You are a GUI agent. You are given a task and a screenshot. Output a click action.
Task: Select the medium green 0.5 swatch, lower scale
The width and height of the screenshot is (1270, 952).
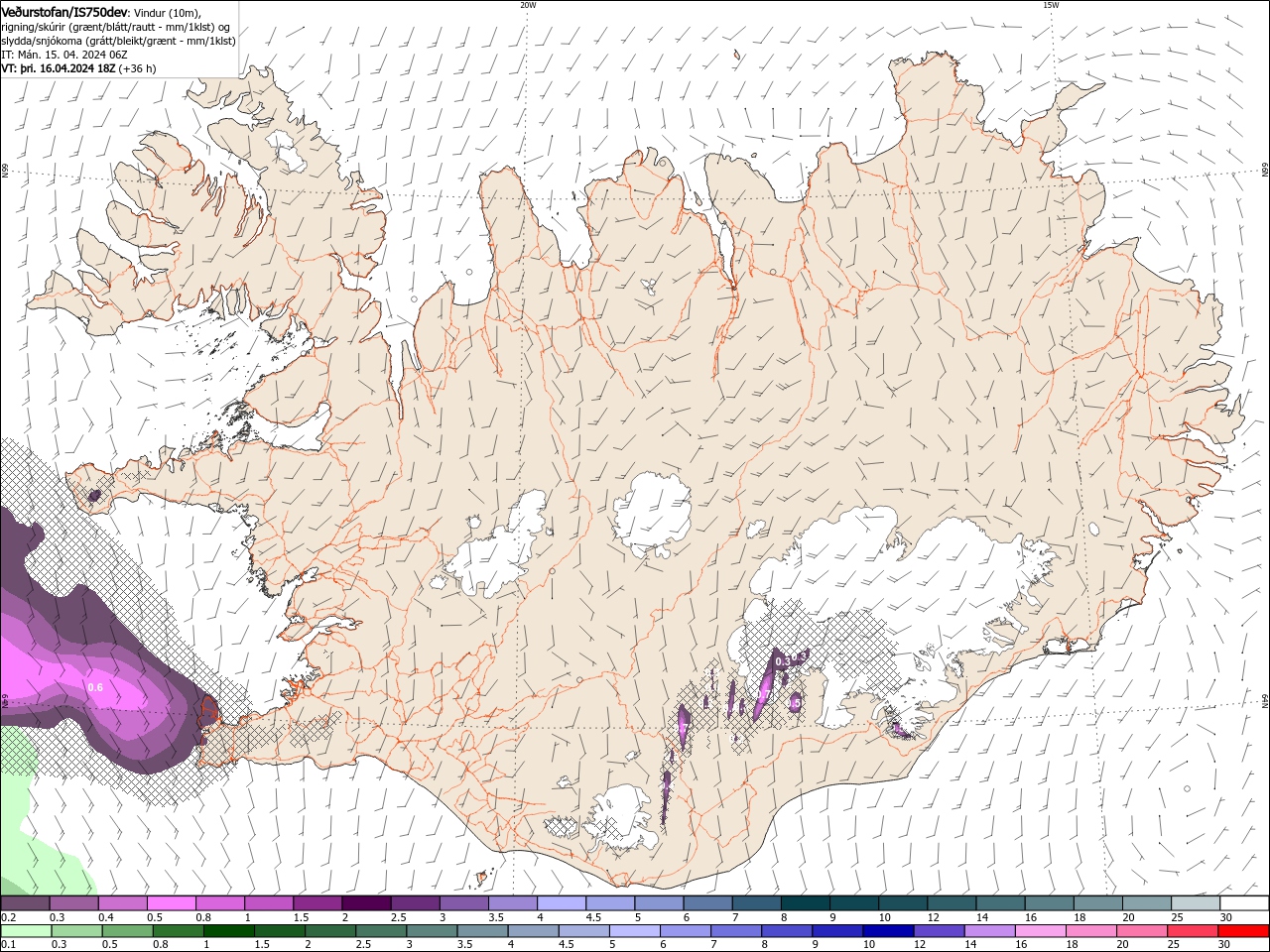click(x=126, y=931)
